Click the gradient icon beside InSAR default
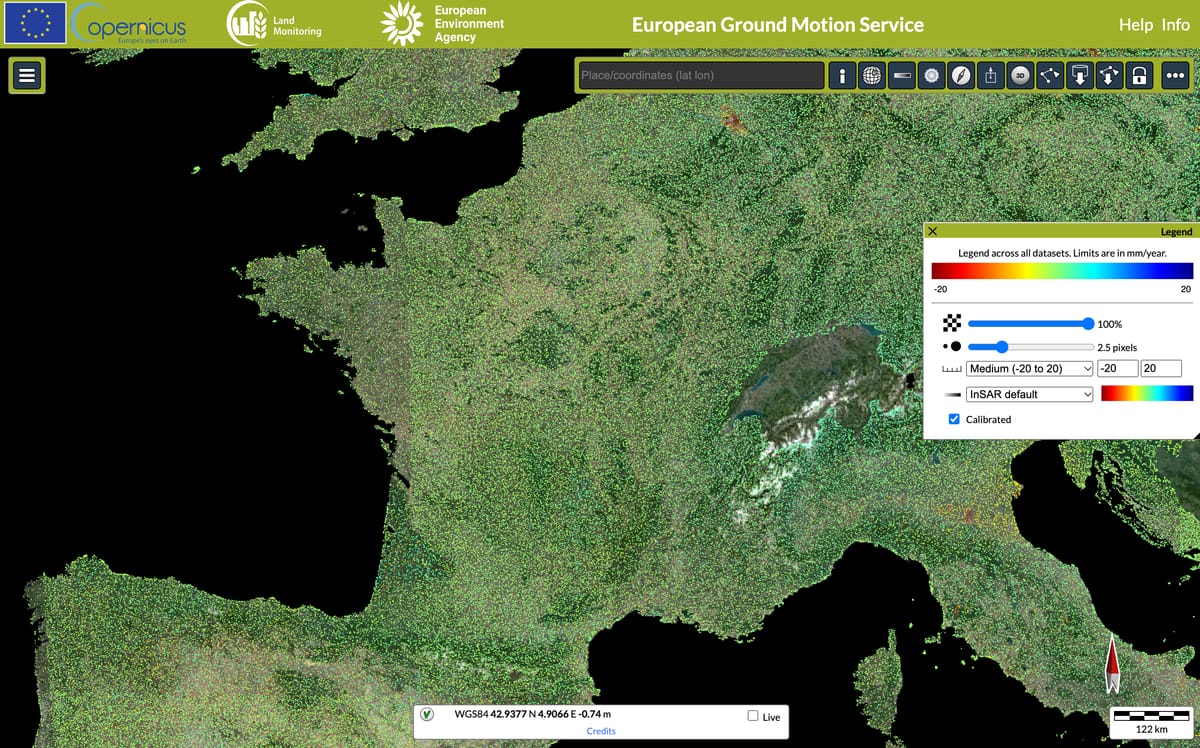 pos(952,394)
